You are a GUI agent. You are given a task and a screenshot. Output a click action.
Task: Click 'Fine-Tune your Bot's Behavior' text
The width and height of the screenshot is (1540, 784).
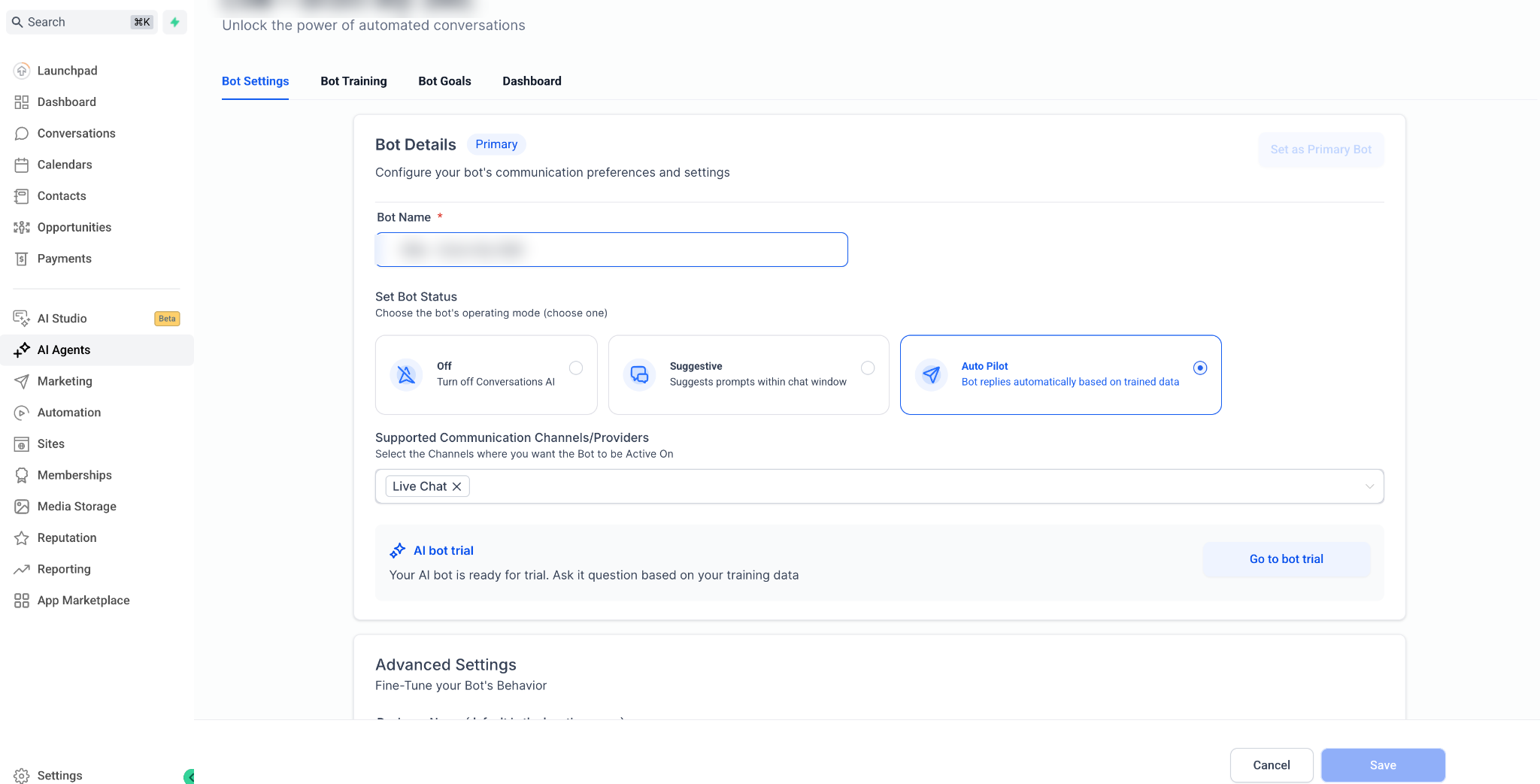[x=460, y=686]
